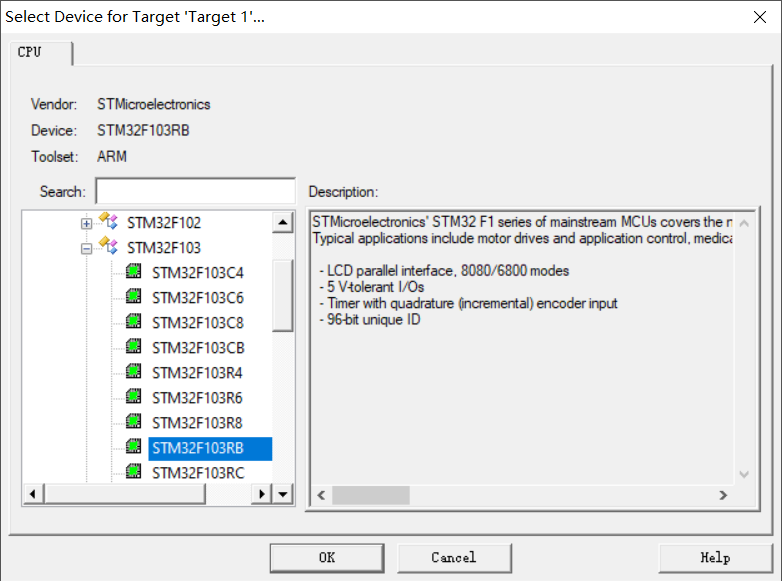This screenshot has height=581, width=782.
Task: Click the chip icon next to STM32F103CB
Action: click(134, 346)
